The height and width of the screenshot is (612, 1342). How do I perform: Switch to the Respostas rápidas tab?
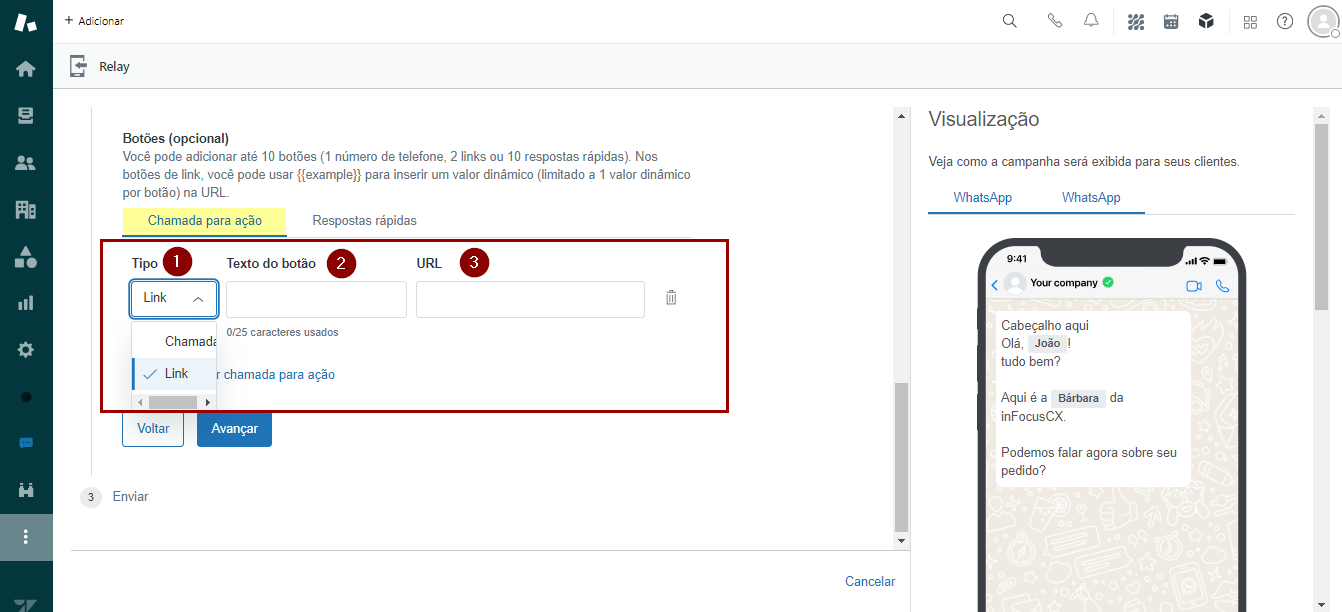364,220
